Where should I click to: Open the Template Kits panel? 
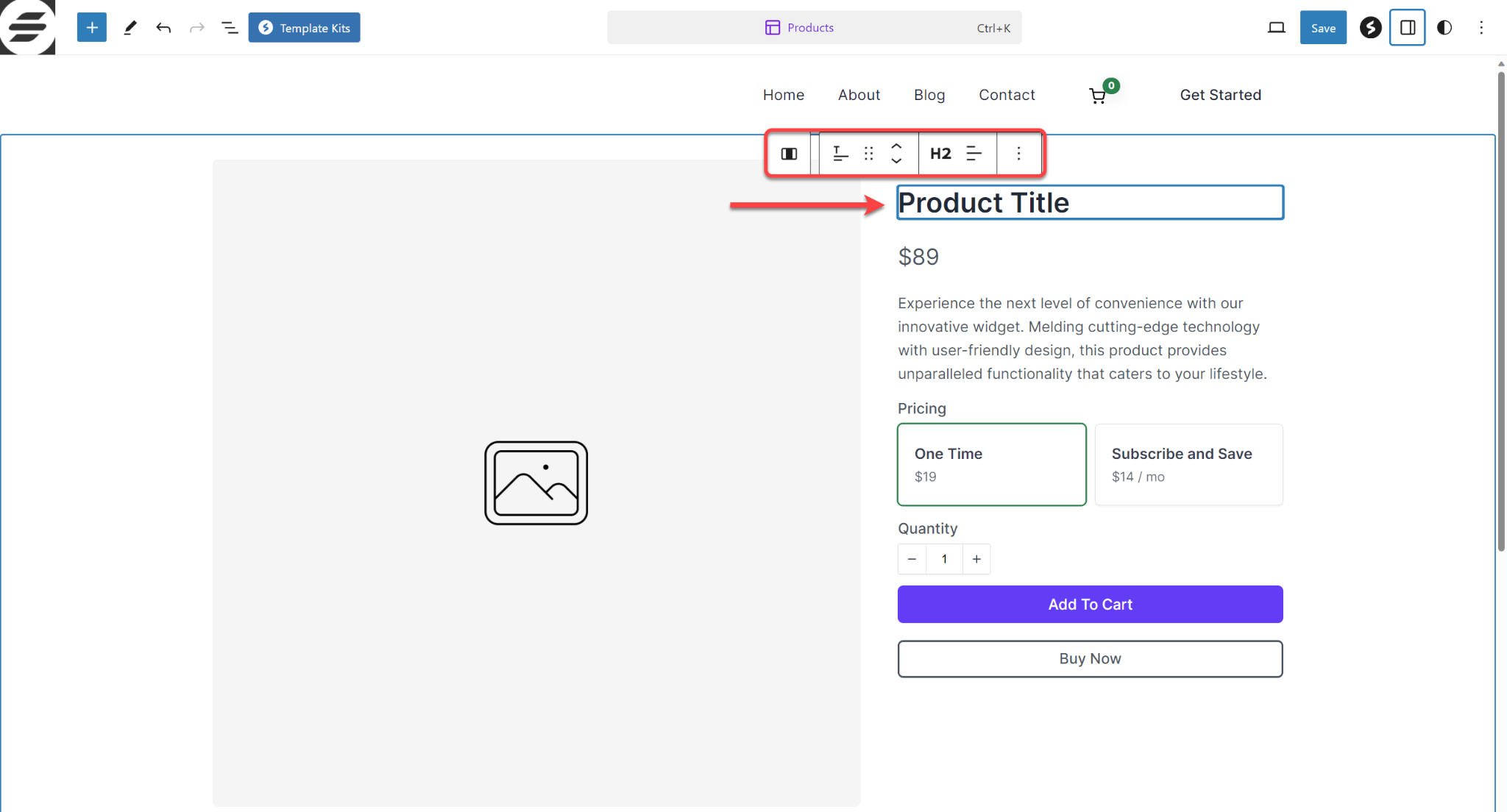click(303, 27)
